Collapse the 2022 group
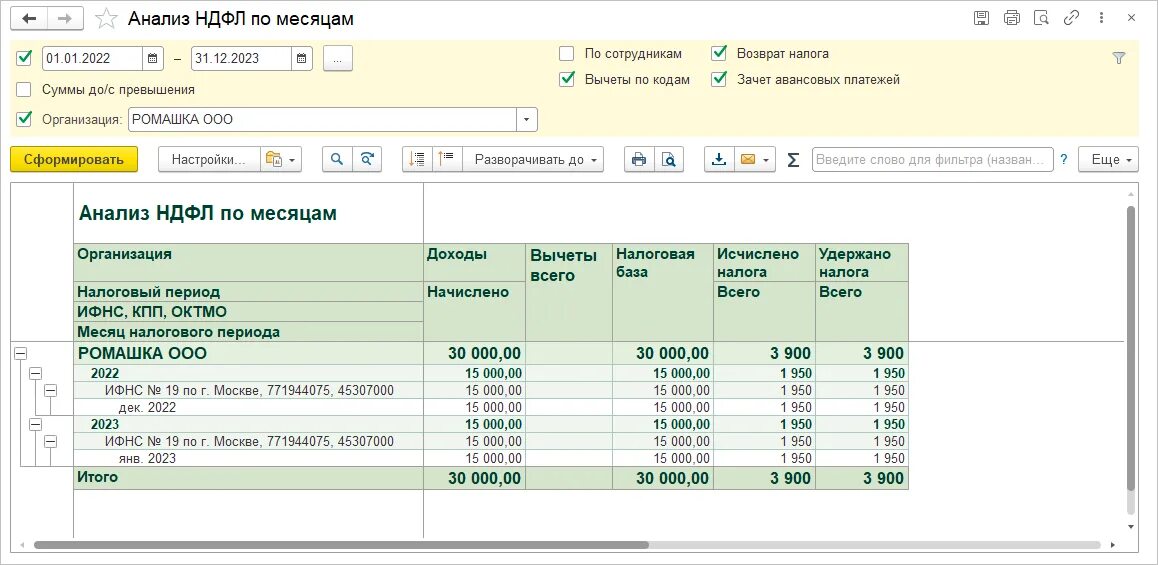 (35, 374)
